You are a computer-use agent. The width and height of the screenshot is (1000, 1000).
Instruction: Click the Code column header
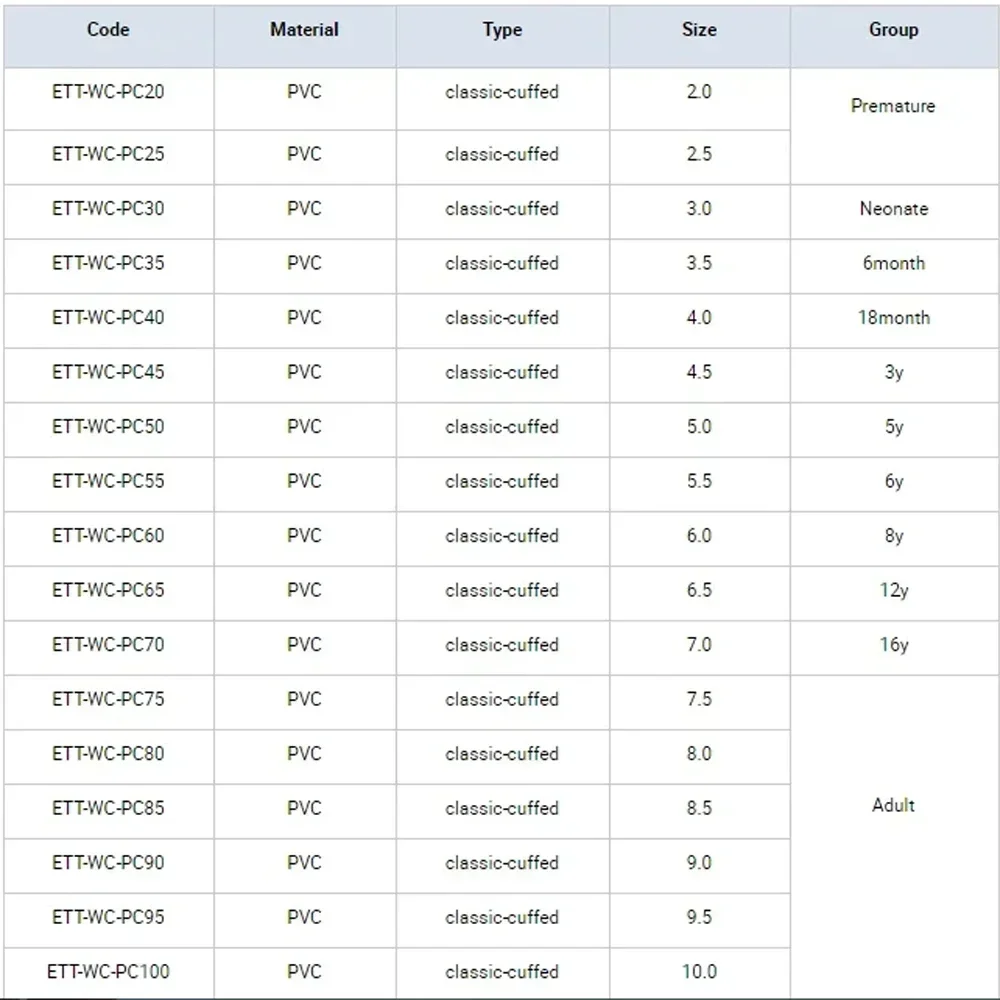[x=108, y=30]
